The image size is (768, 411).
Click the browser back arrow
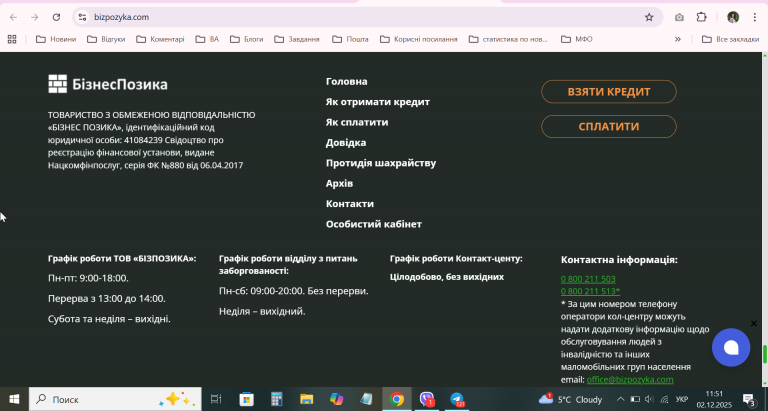pyautogui.click(x=13, y=17)
